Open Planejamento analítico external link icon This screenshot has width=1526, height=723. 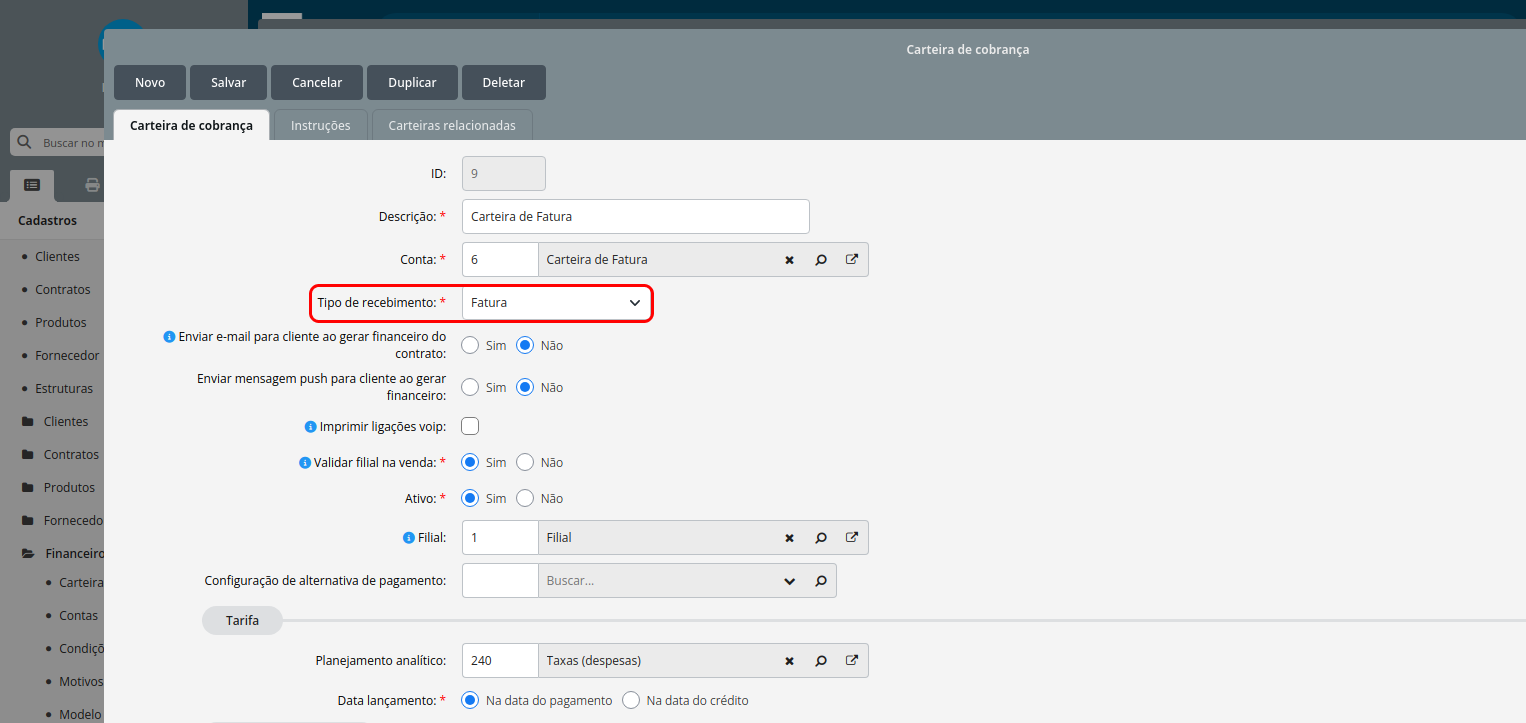pos(852,660)
